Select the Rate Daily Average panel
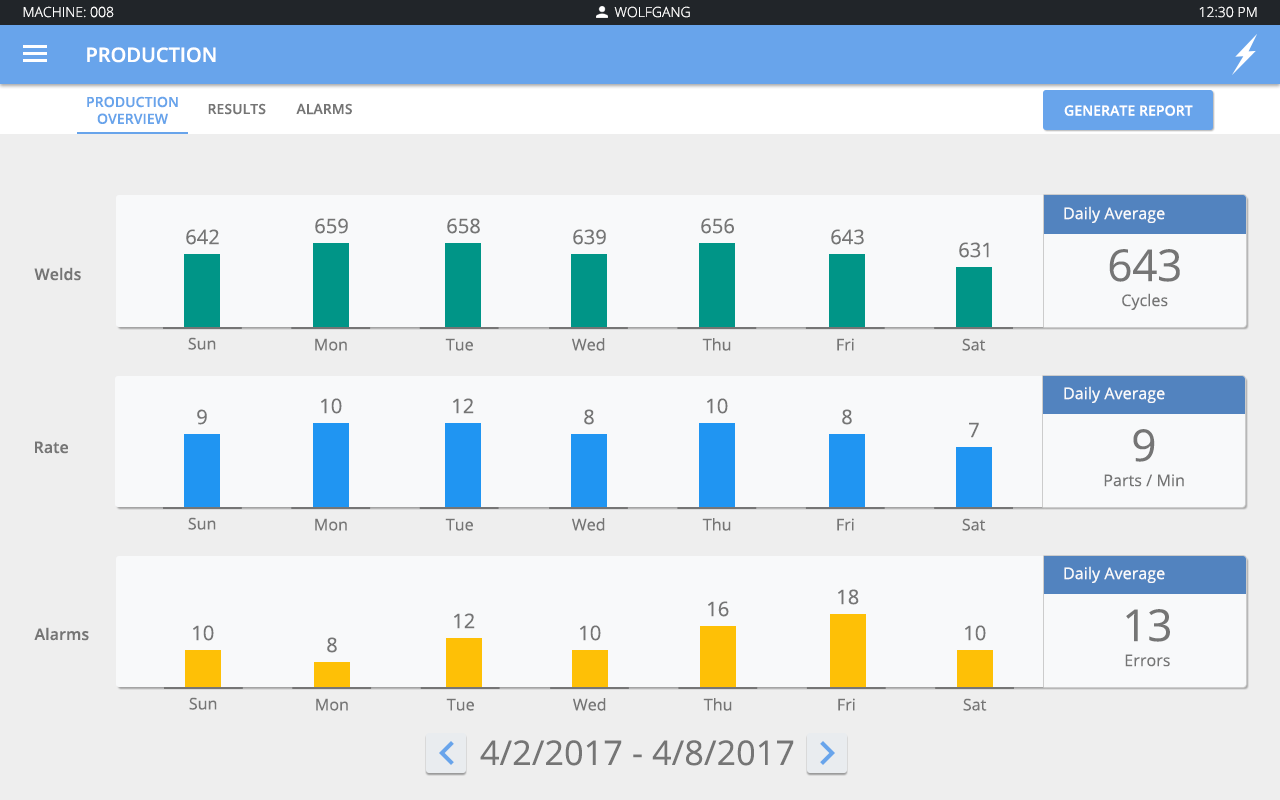 [x=1144, y=442]
